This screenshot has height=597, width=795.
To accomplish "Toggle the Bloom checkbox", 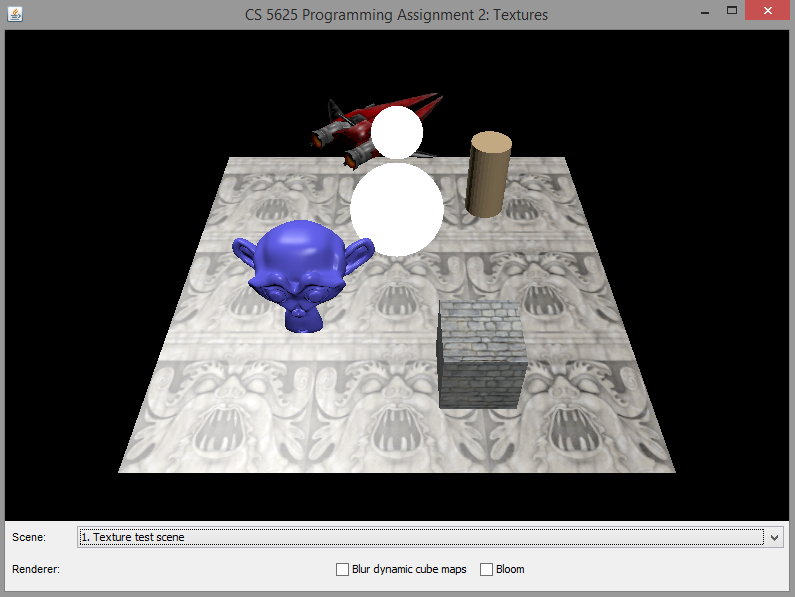I will (487, 569).
